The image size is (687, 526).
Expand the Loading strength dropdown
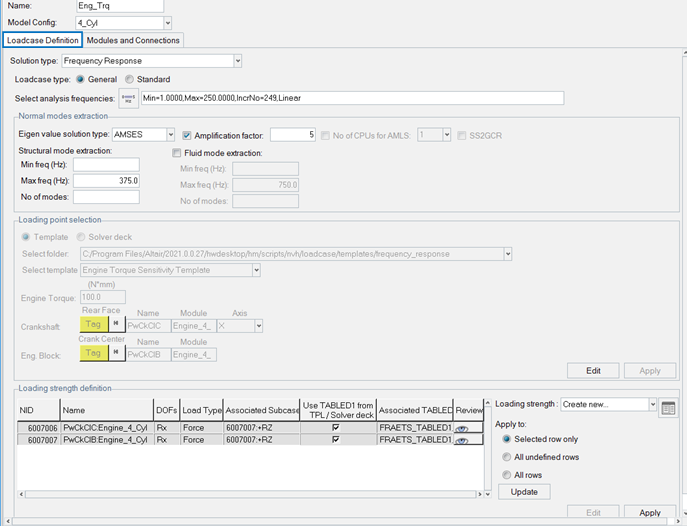click(652, 405)
